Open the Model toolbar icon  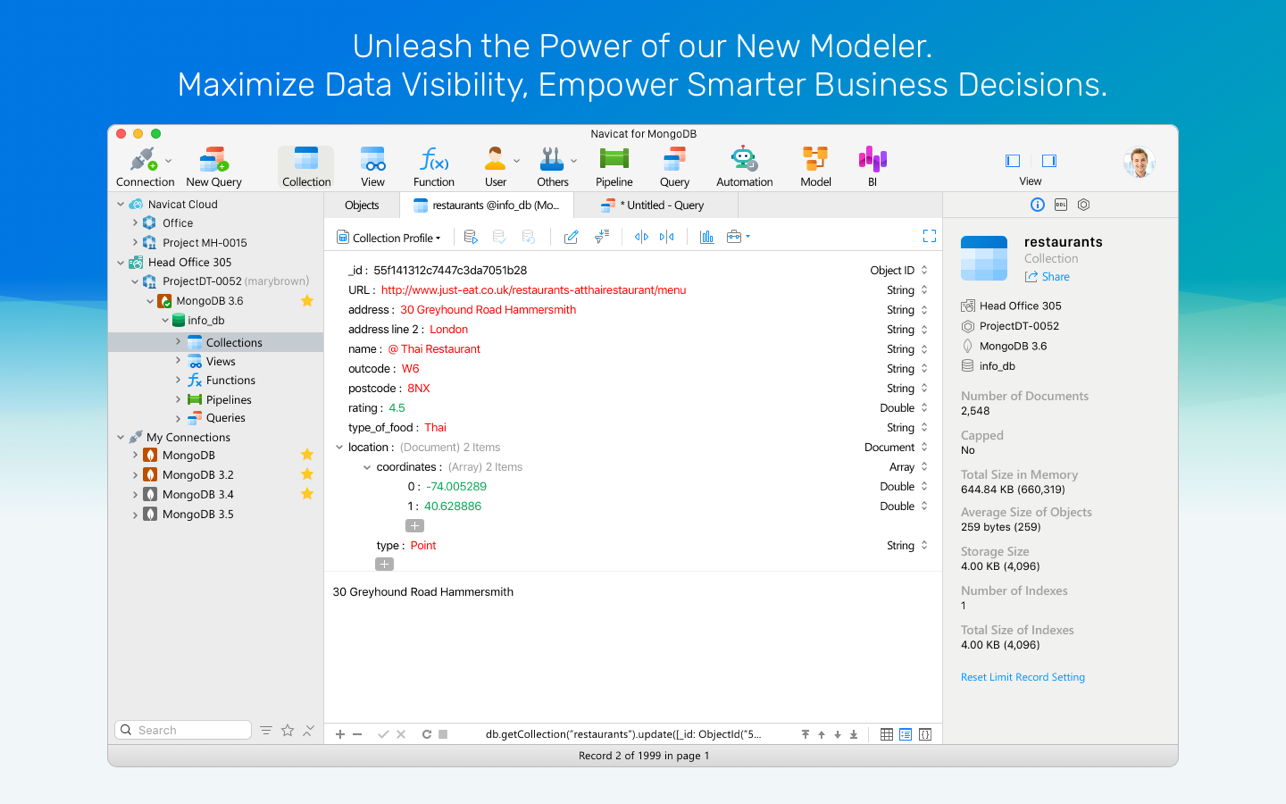point(815,167)
